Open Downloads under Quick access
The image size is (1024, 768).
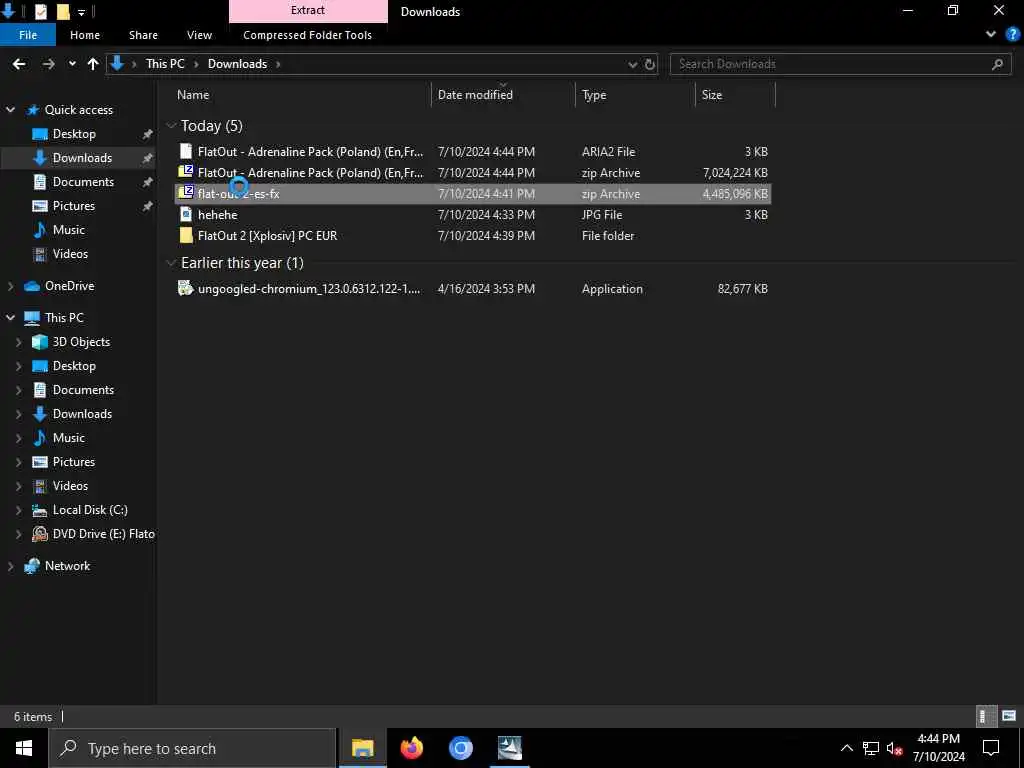(82, 158)
